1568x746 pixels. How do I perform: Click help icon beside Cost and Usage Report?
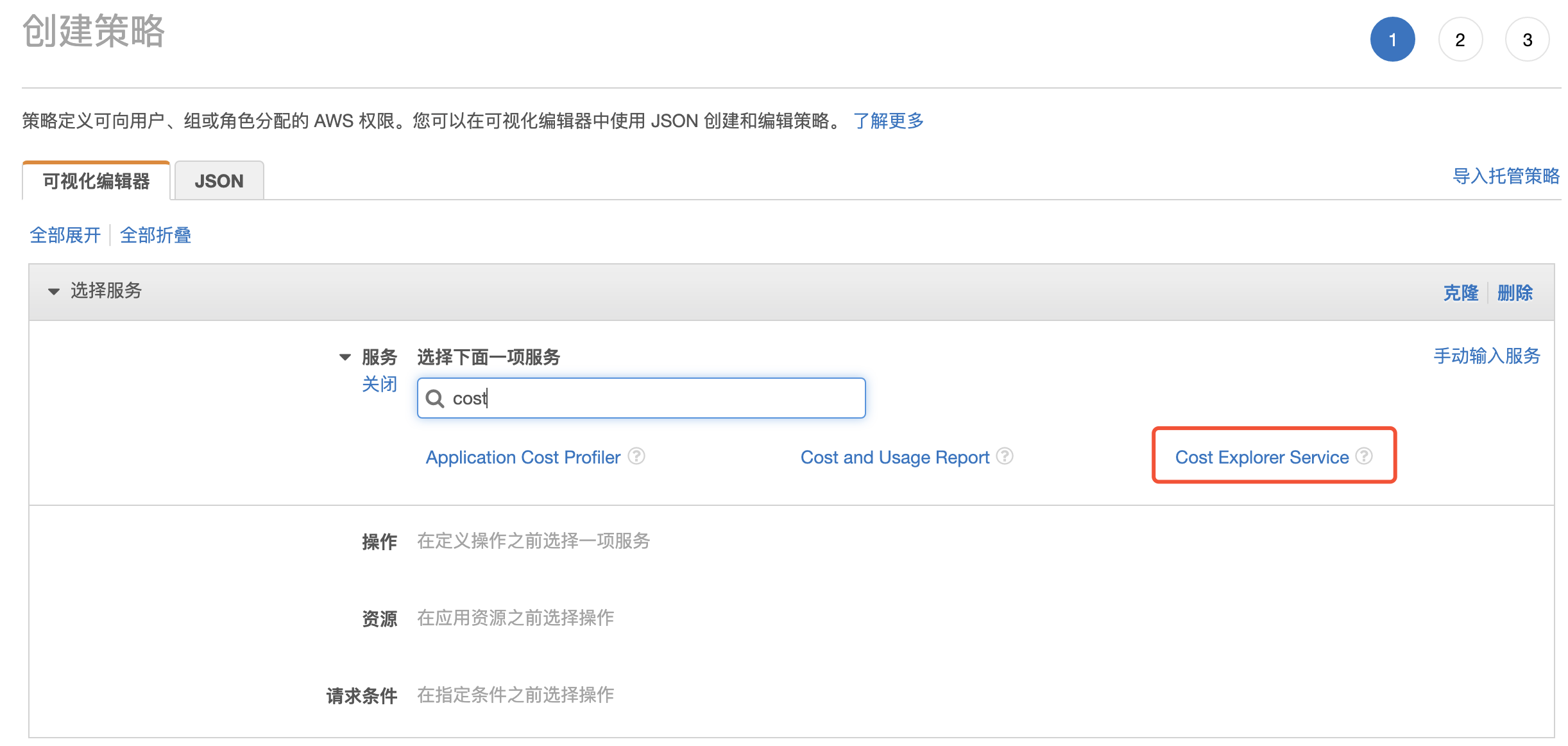[x=1005, y=456]
